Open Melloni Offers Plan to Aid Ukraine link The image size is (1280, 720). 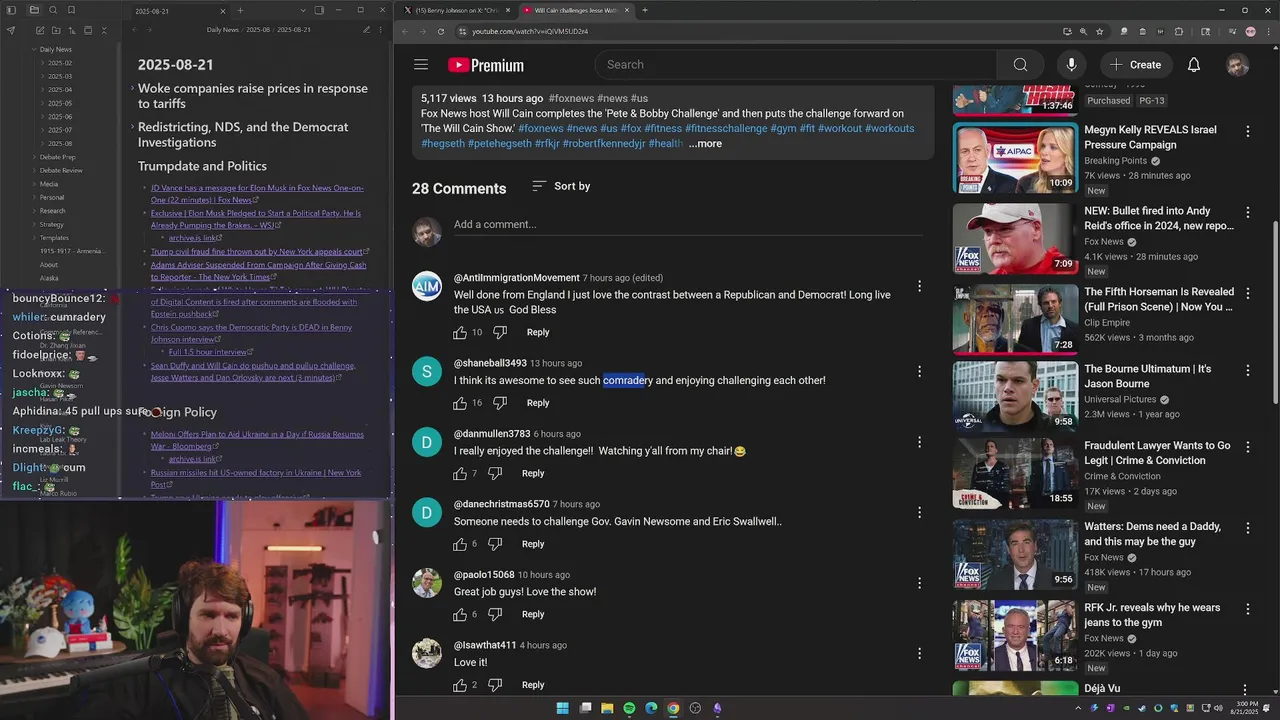tap(257, 440)
